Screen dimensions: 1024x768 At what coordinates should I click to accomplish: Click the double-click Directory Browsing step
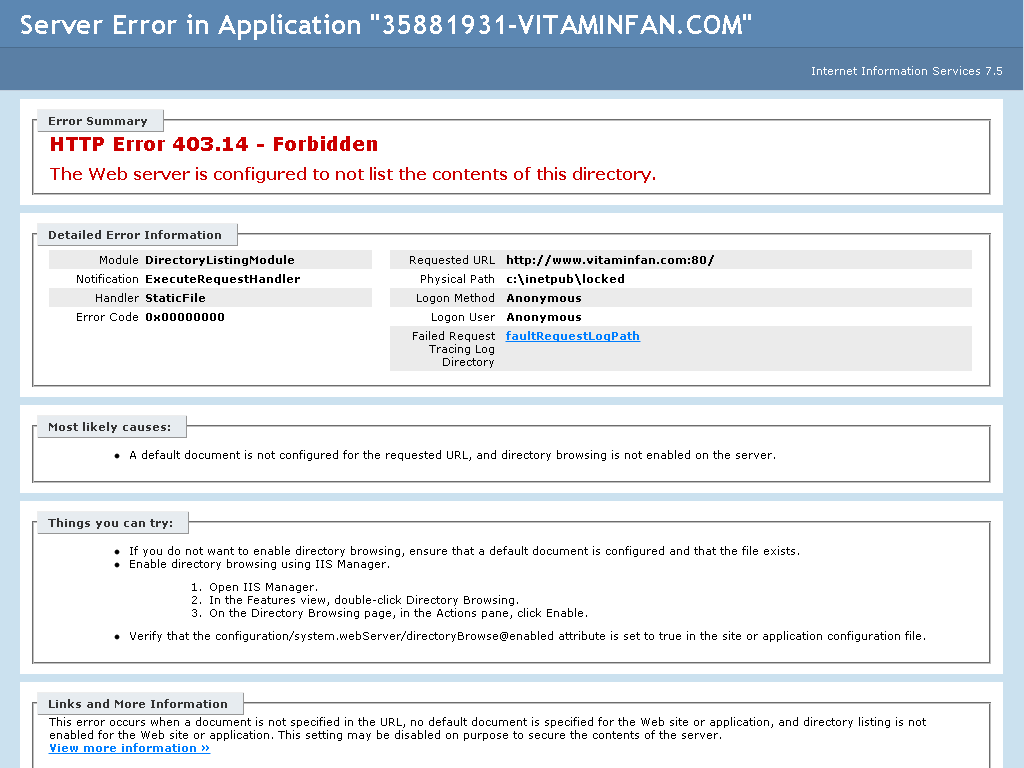(364, 600)
